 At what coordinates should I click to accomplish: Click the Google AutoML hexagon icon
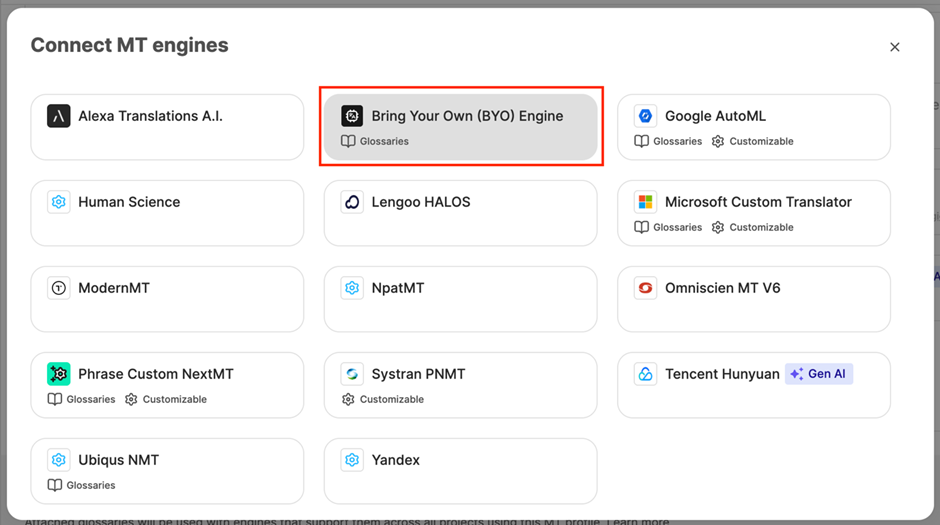click(x=645, y=116)
